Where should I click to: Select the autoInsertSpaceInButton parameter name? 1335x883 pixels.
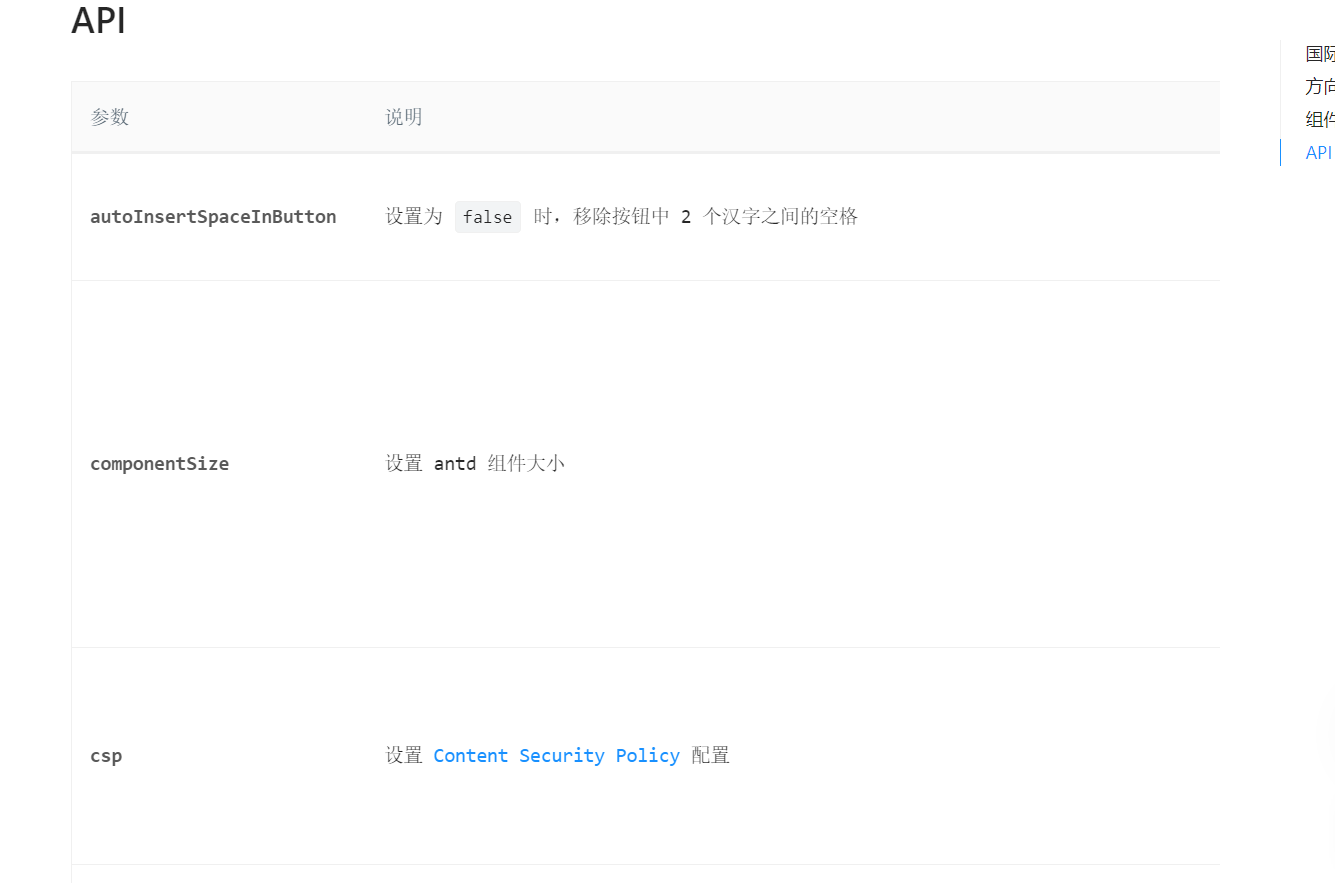pos(213,217)
